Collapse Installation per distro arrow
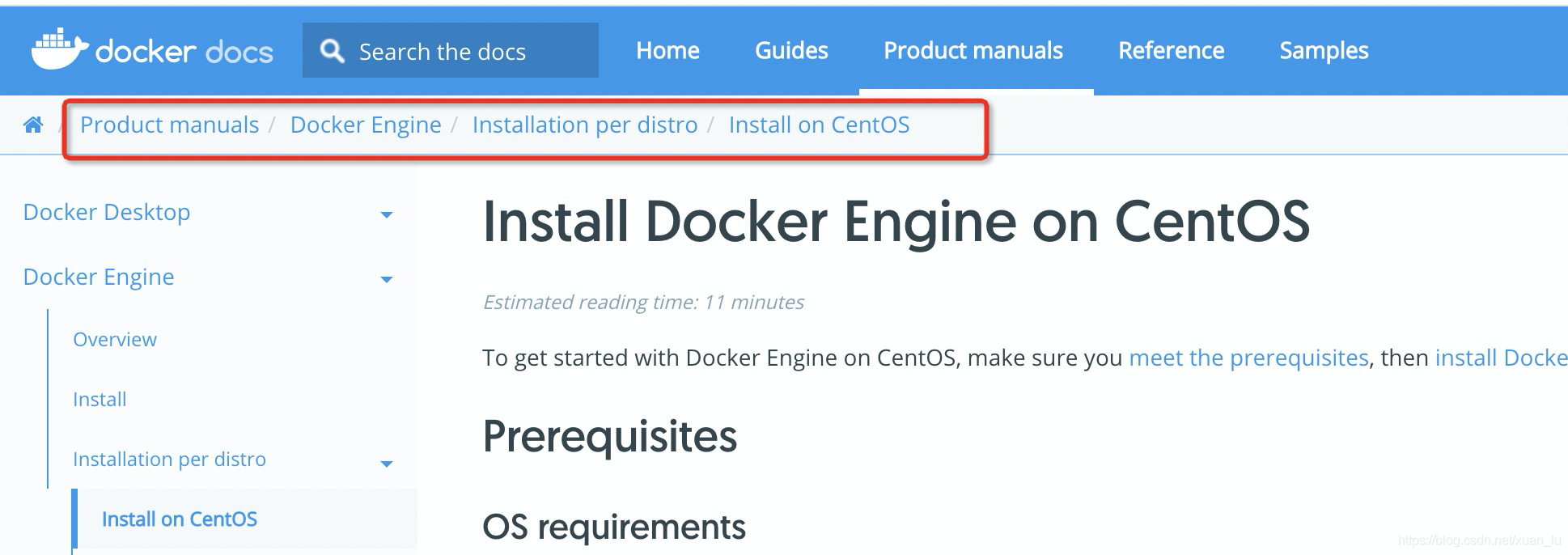1568x555 pixels. click(387, 464)
